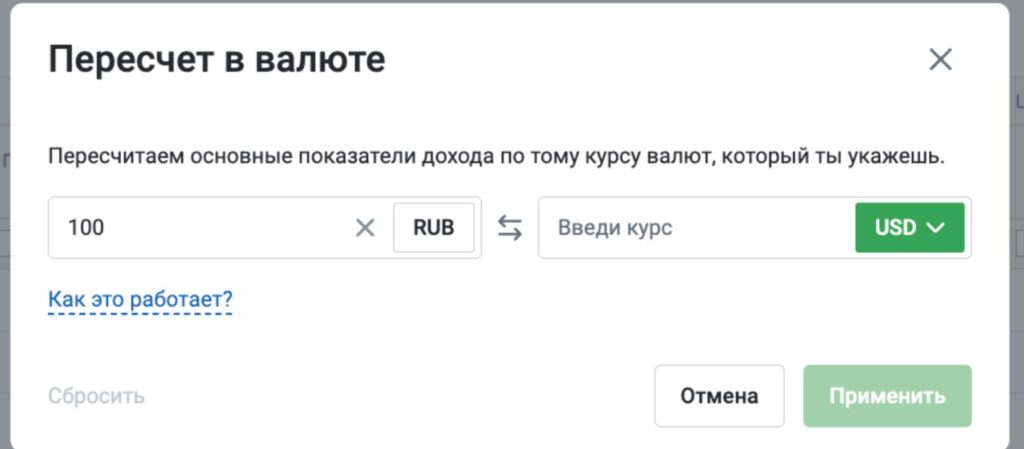Click the "Пересчет в валюте" dialog title
Screen dimensions: 1024x449
(216, 60)
